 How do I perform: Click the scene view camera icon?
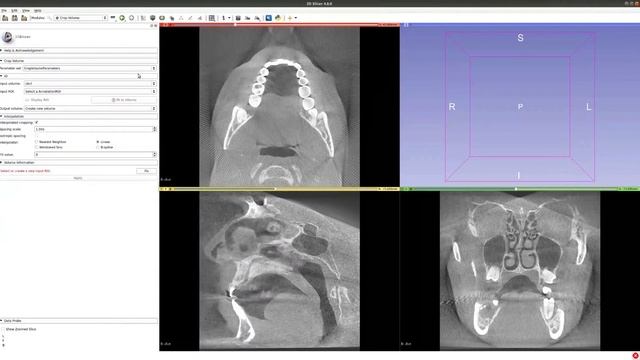click(247, 18)
